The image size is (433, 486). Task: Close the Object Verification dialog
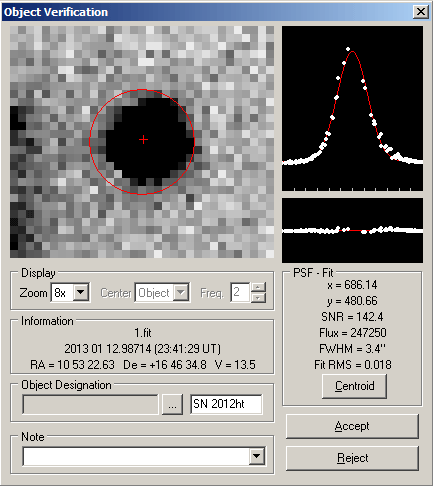tap(421, 12)
